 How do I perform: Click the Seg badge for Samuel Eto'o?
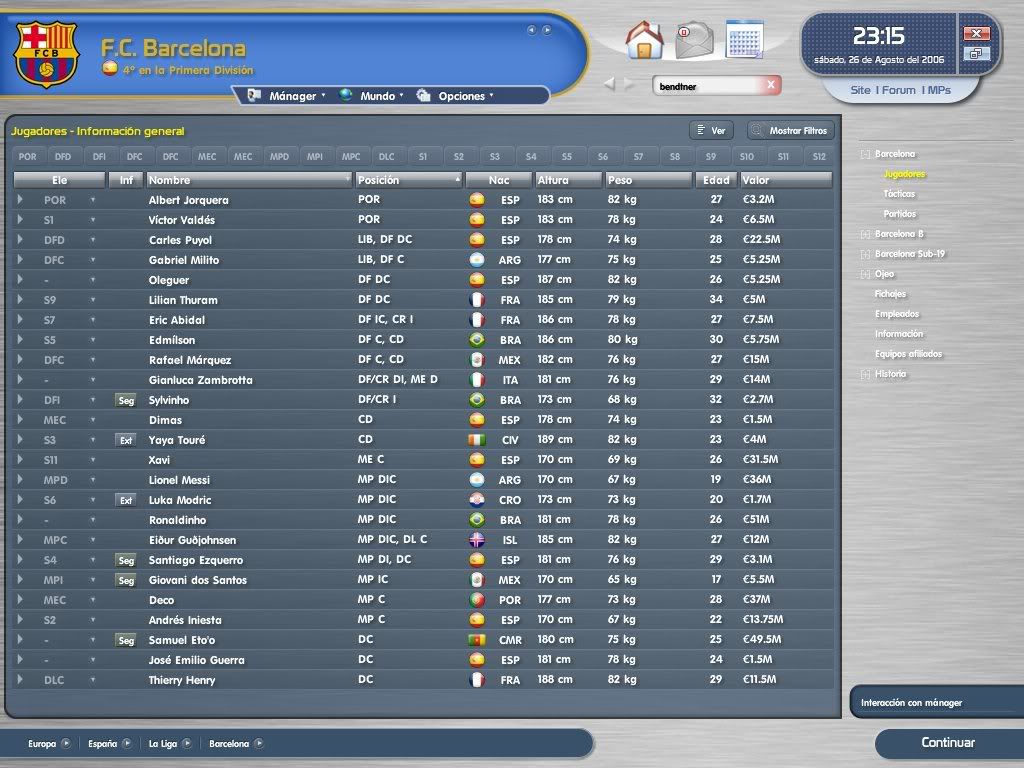126,640
